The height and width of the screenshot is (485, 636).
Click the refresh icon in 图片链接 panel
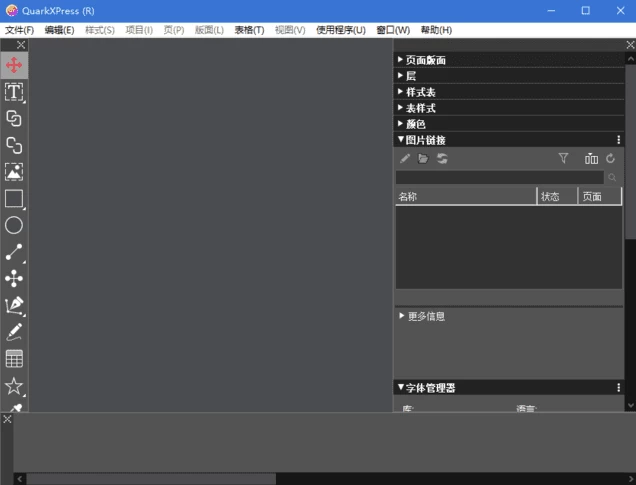coord(610,158)
